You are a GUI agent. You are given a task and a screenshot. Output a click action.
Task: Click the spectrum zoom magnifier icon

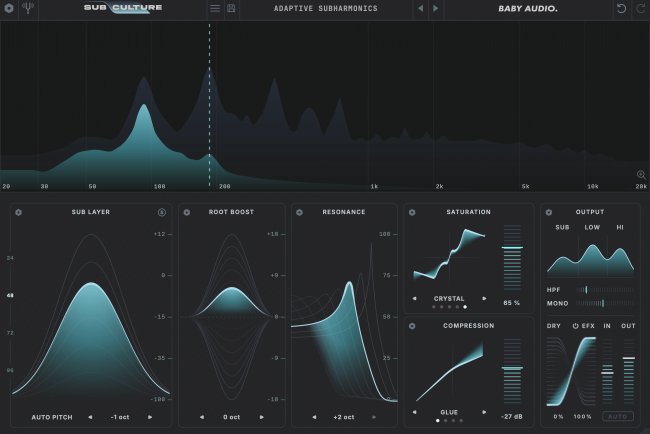coord(641,175)
